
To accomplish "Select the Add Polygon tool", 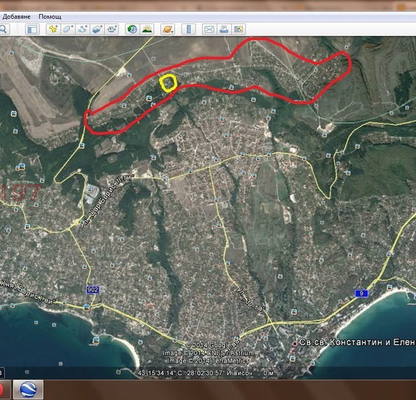I will pos(69,29).
